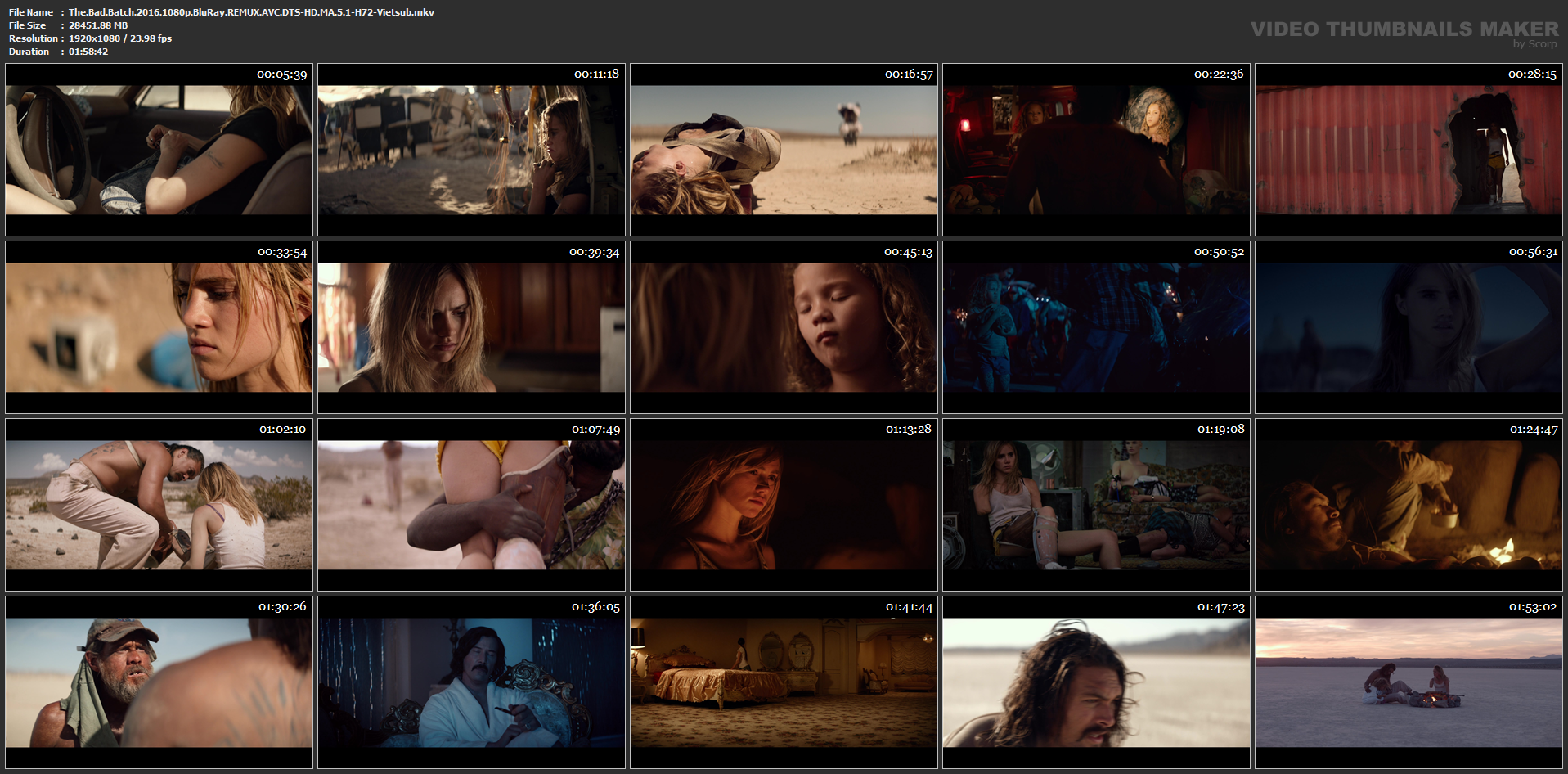Click the Resolution label

pos(34,38)
